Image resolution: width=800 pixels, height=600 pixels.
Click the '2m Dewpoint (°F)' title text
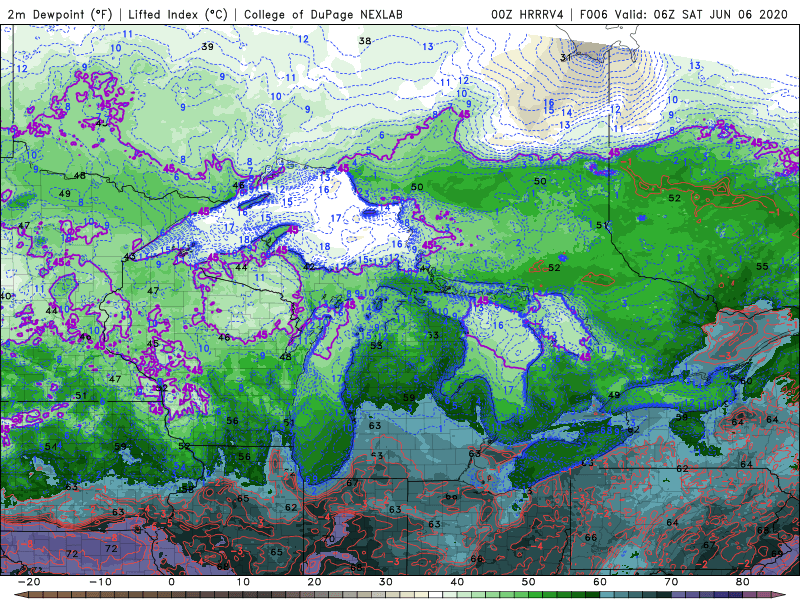click(x=59, y=14)
